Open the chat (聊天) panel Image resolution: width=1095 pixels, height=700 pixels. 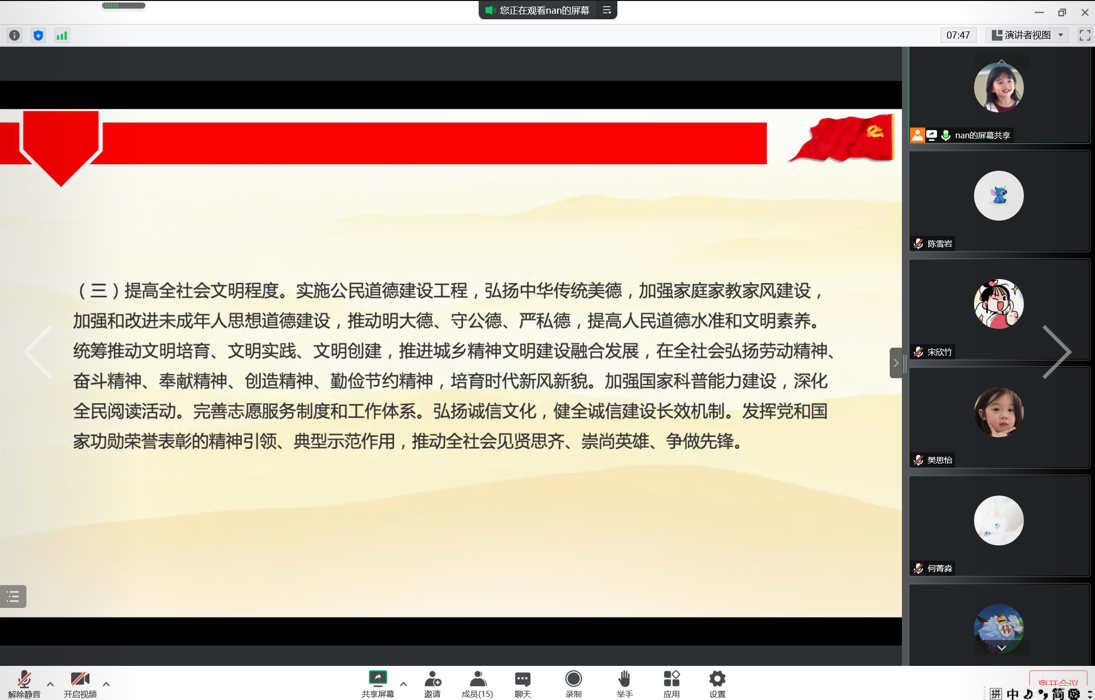(522, 680)
